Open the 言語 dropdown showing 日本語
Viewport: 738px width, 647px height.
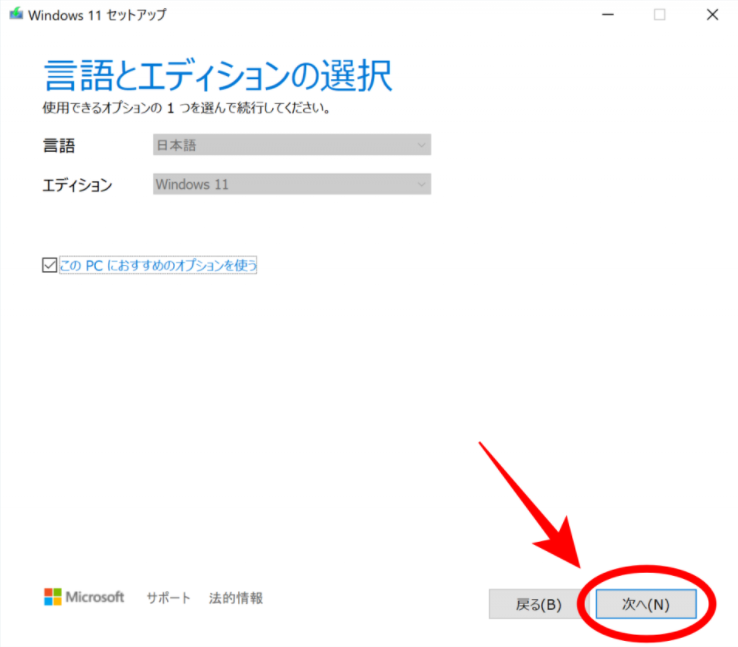click(292, 145)
